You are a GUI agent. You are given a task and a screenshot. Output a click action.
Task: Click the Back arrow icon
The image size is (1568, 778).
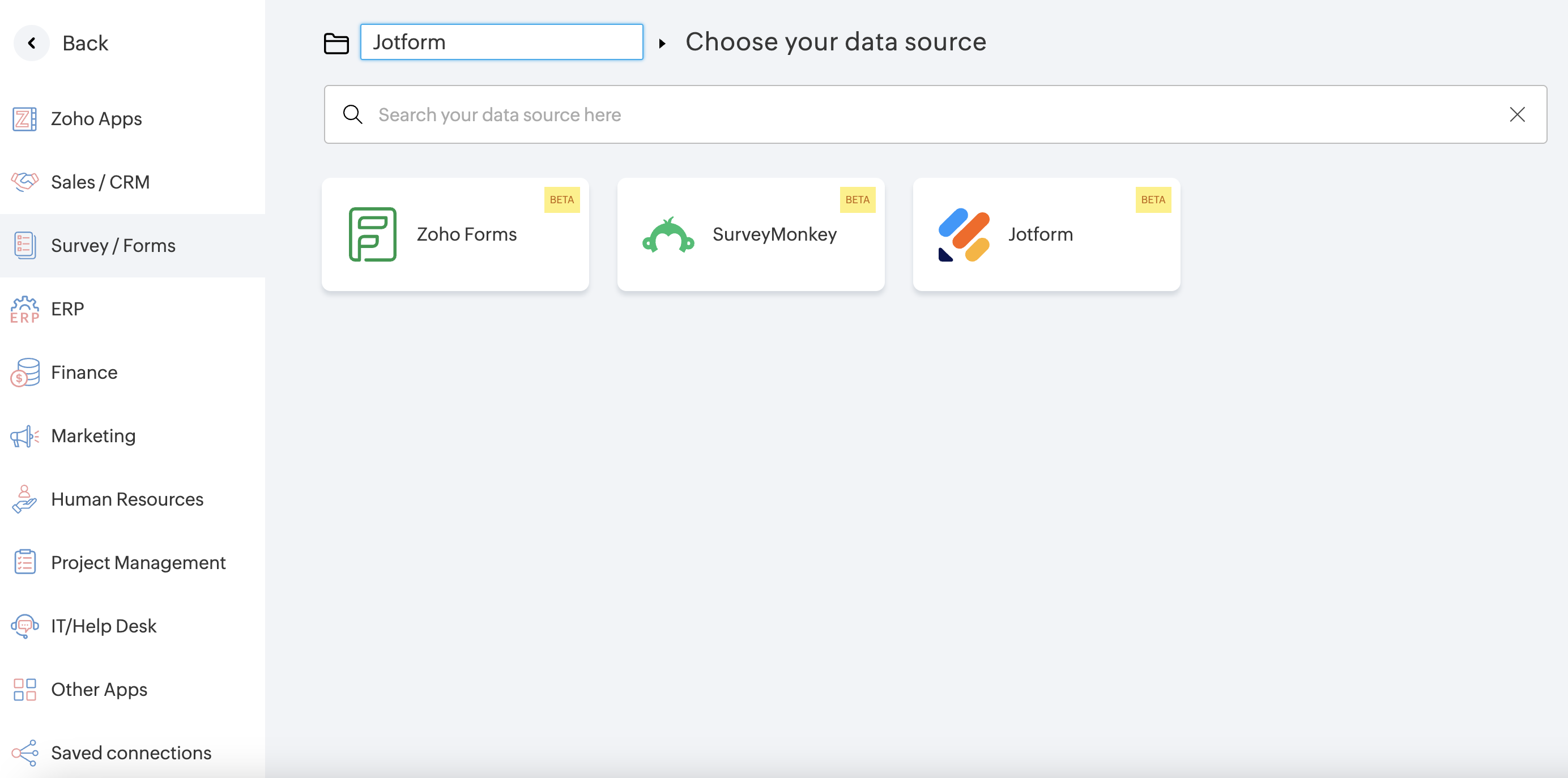32,43
